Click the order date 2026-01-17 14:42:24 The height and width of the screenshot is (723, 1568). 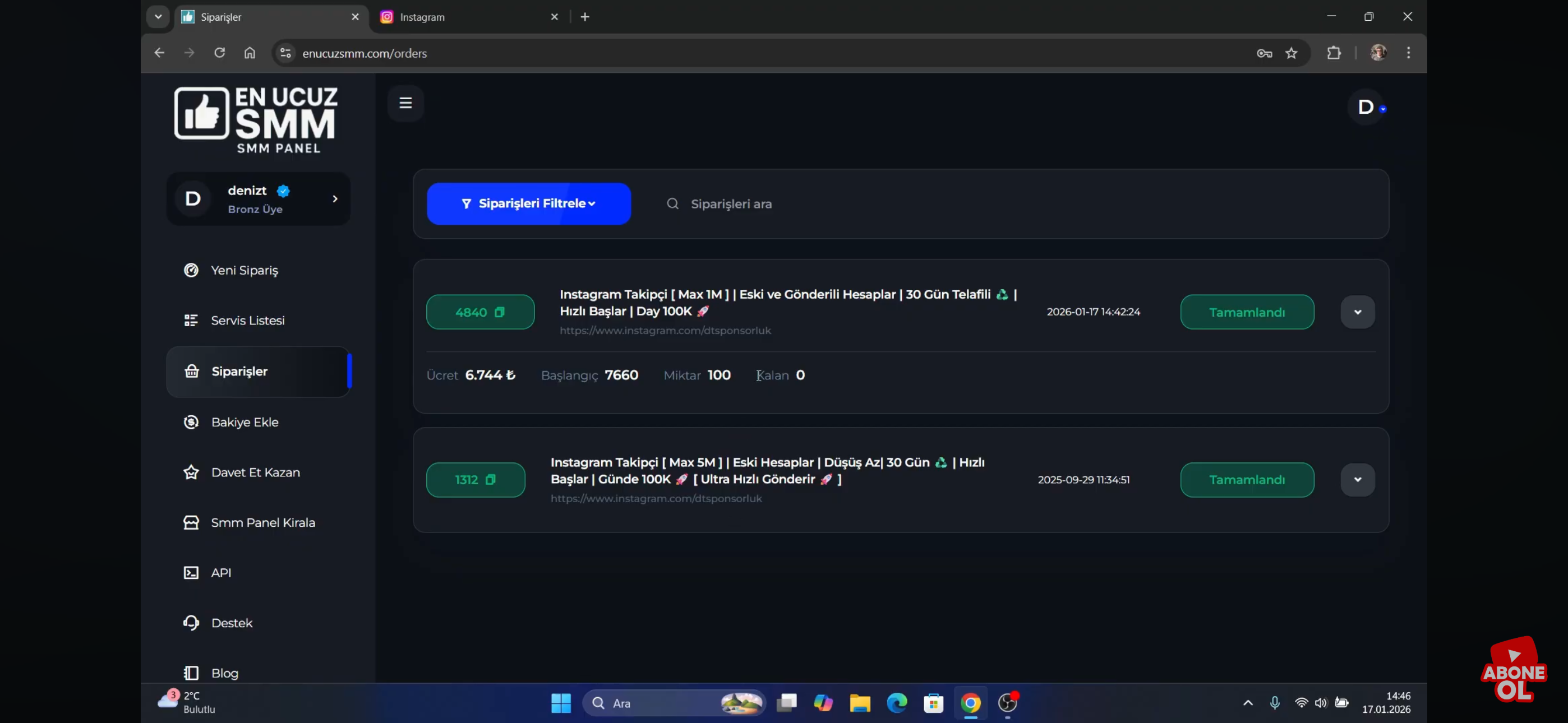point(1093,312)
